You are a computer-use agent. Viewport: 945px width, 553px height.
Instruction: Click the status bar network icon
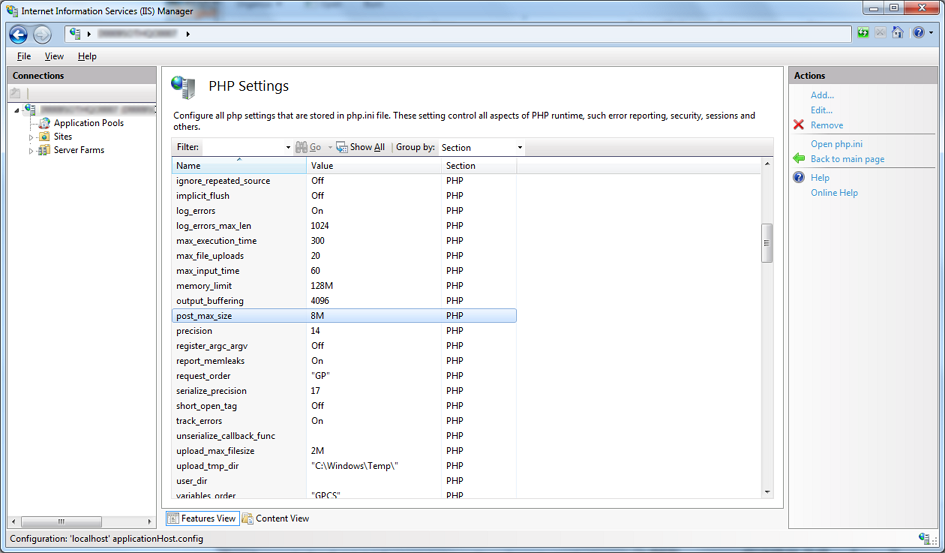(924, 539)
